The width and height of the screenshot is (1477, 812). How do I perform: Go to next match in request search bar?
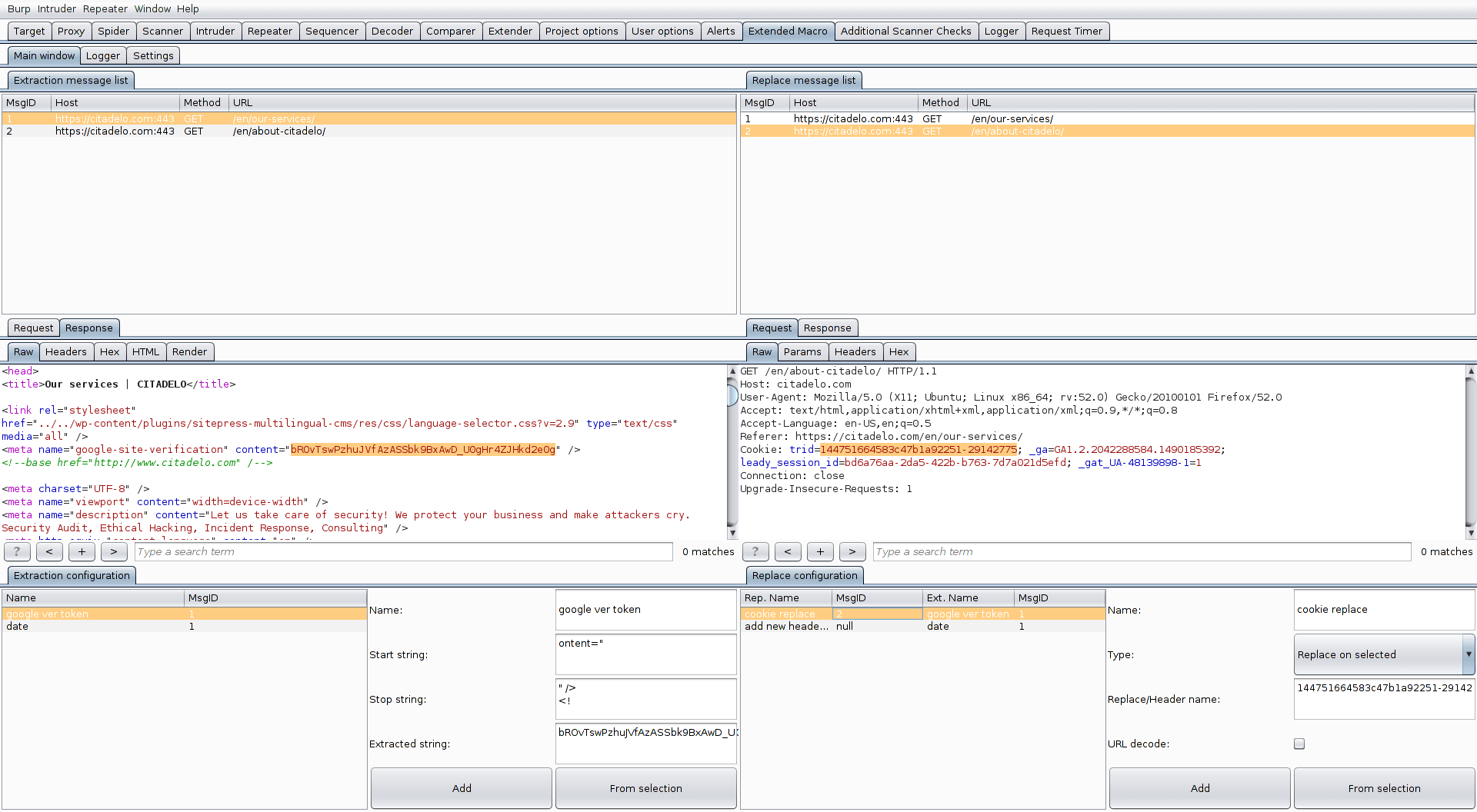(x=852, y=551)
